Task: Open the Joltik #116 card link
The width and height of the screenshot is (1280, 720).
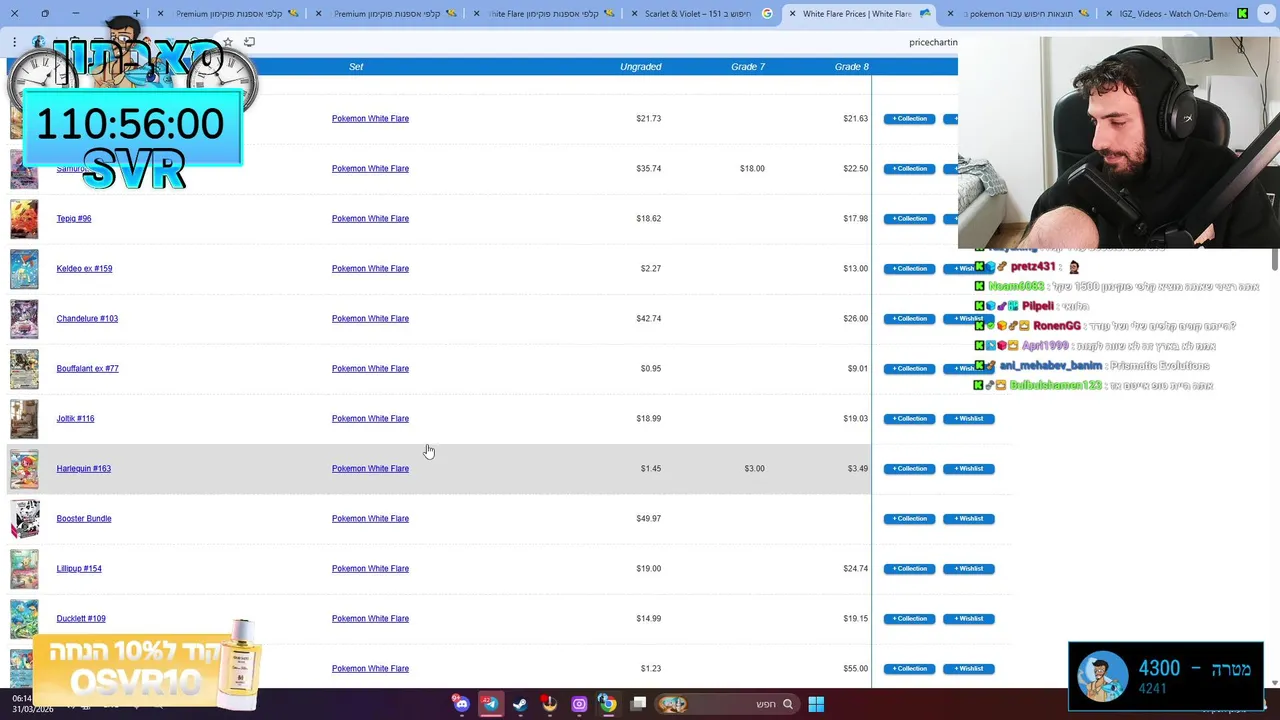Action: [75, 419]
